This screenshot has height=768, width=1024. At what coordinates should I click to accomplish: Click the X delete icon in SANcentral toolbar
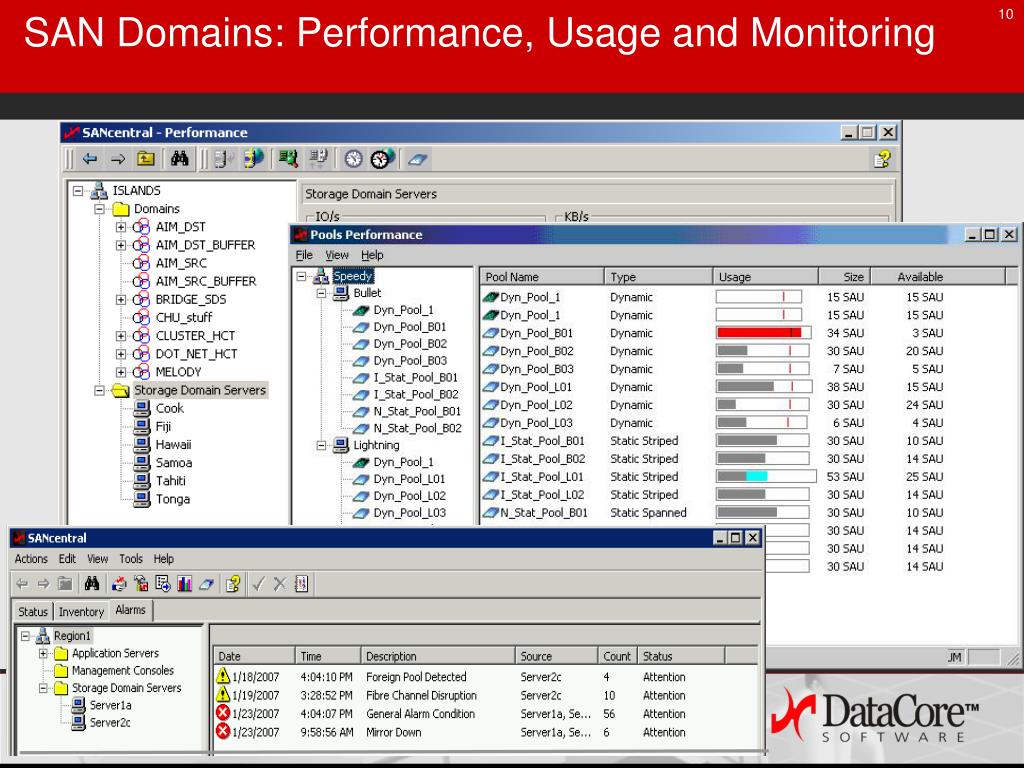pyautogui.click(x=280, y=584)
